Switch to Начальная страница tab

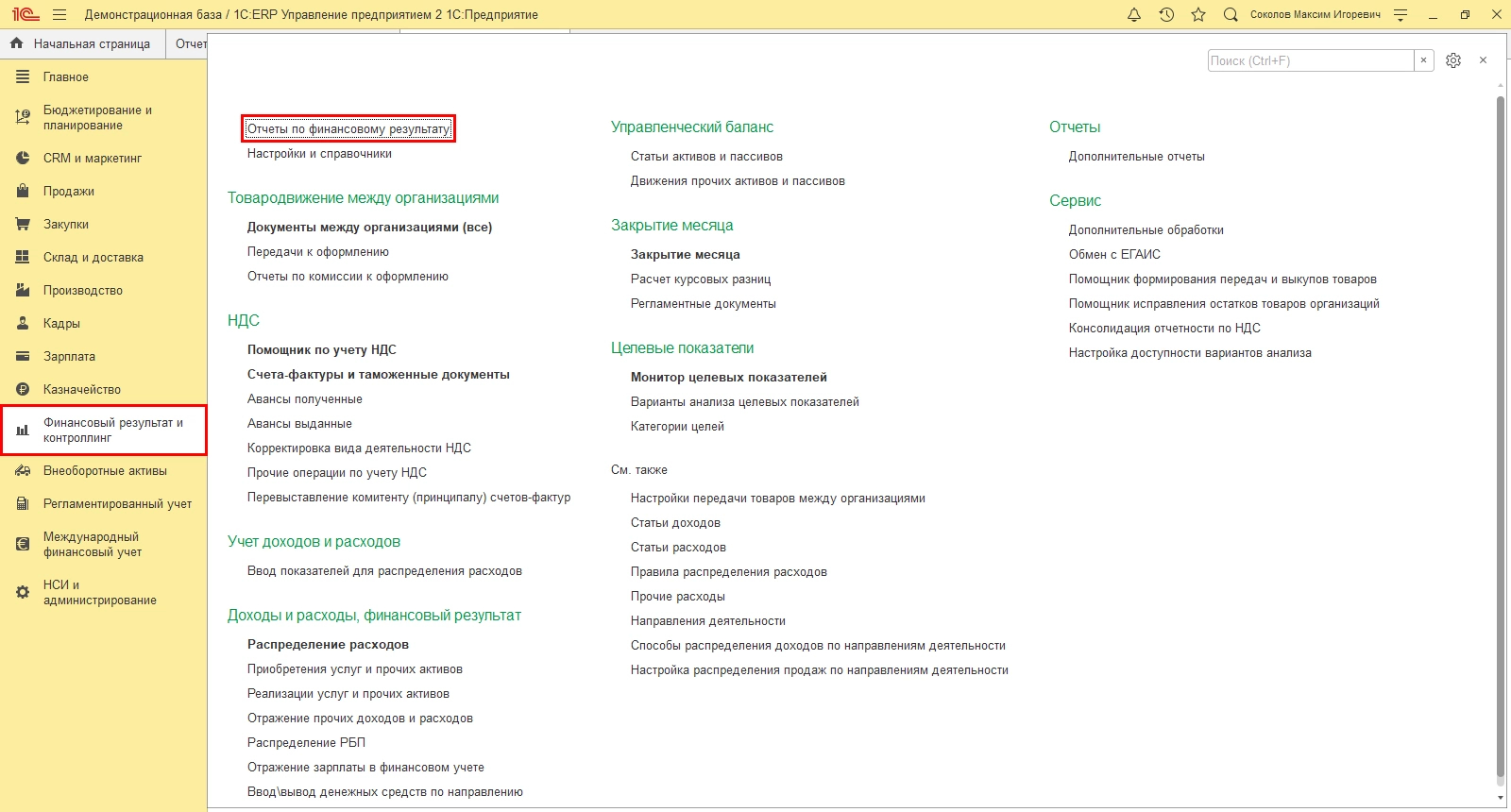pos(82,43)
